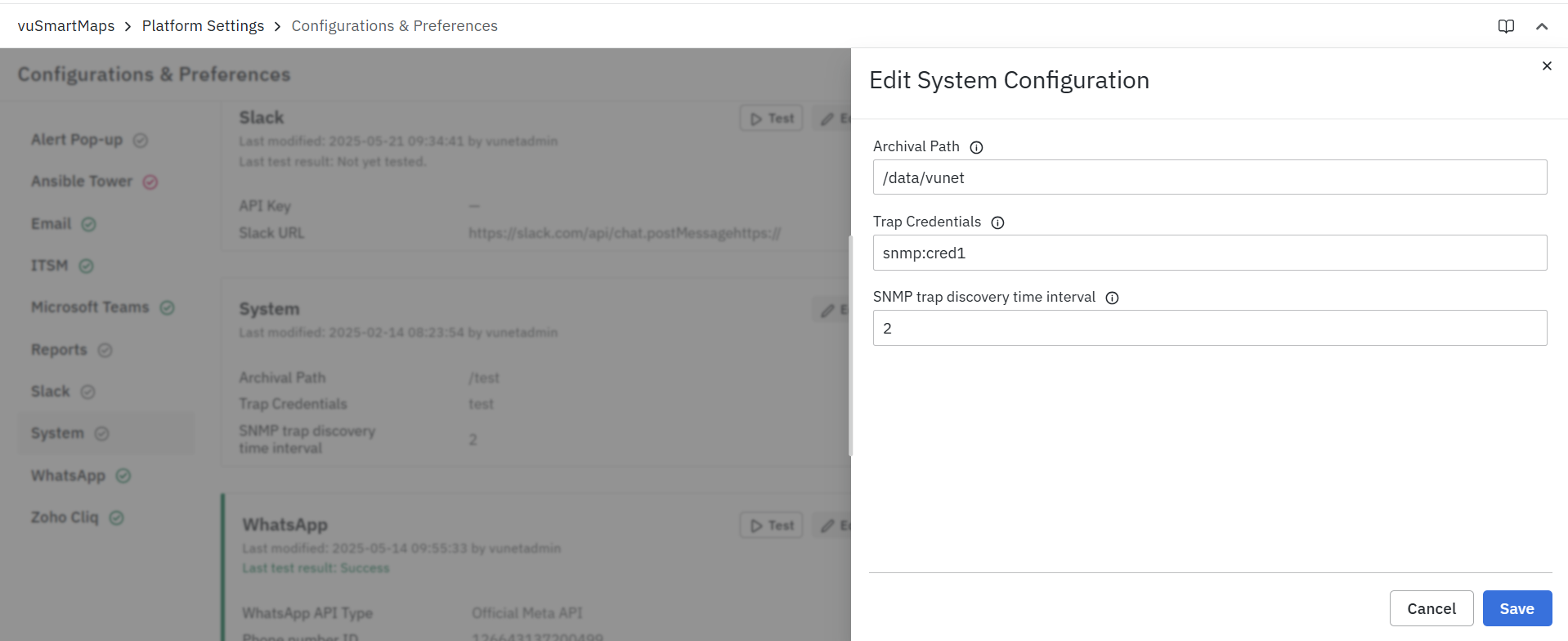Go to Platform Settings breadcrumb
The image size is (1568, 641).
coord(203,26)
